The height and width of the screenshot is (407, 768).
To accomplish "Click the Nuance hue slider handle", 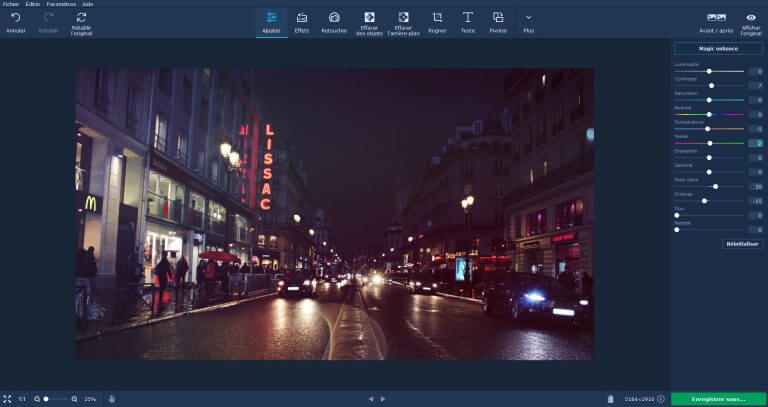I will click(x=709, y=115).
